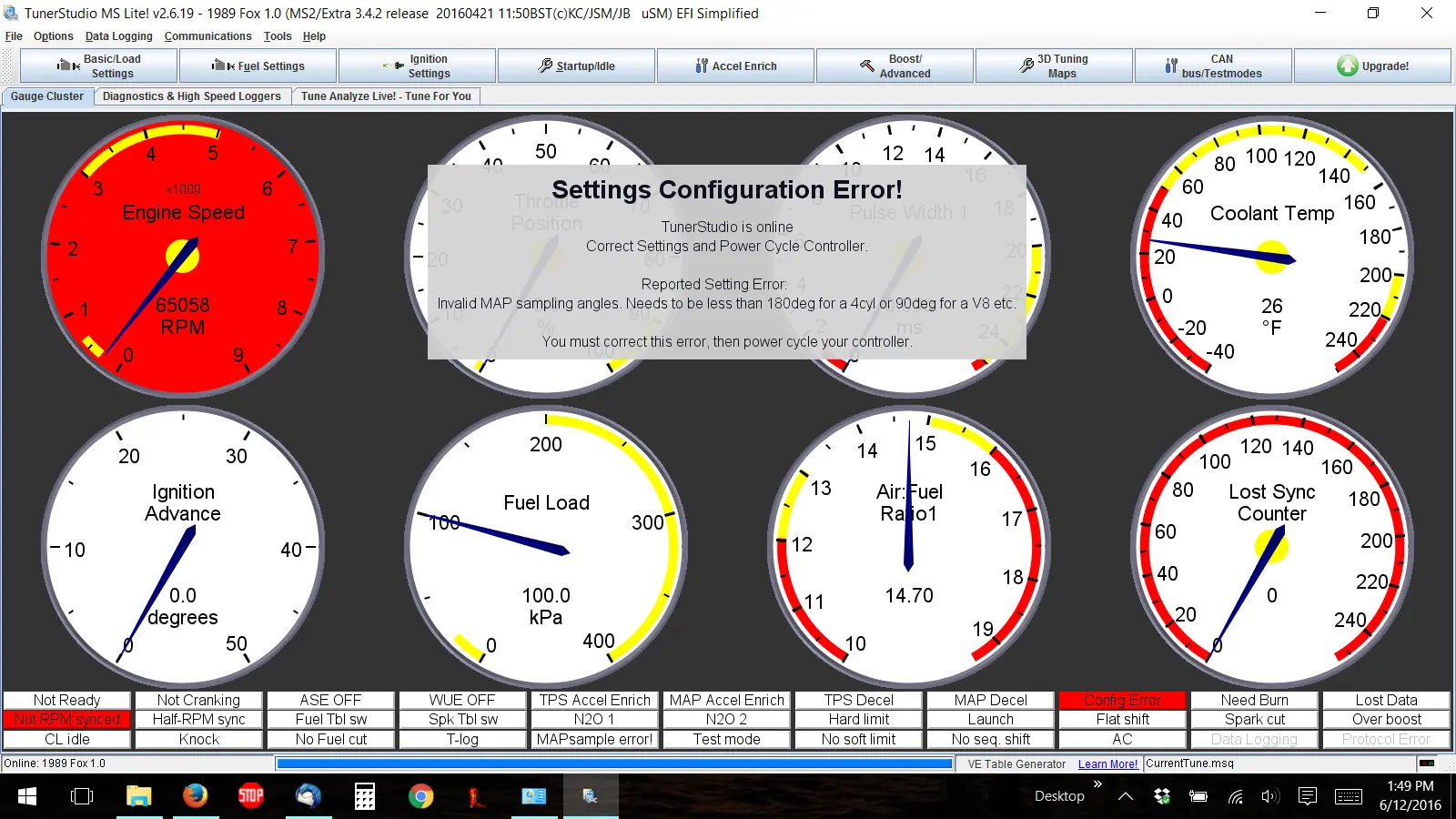Click the Settings Configuration Error message
Image resolution: width=1456 pixels, height=819 pixels.
pos(727,262)
